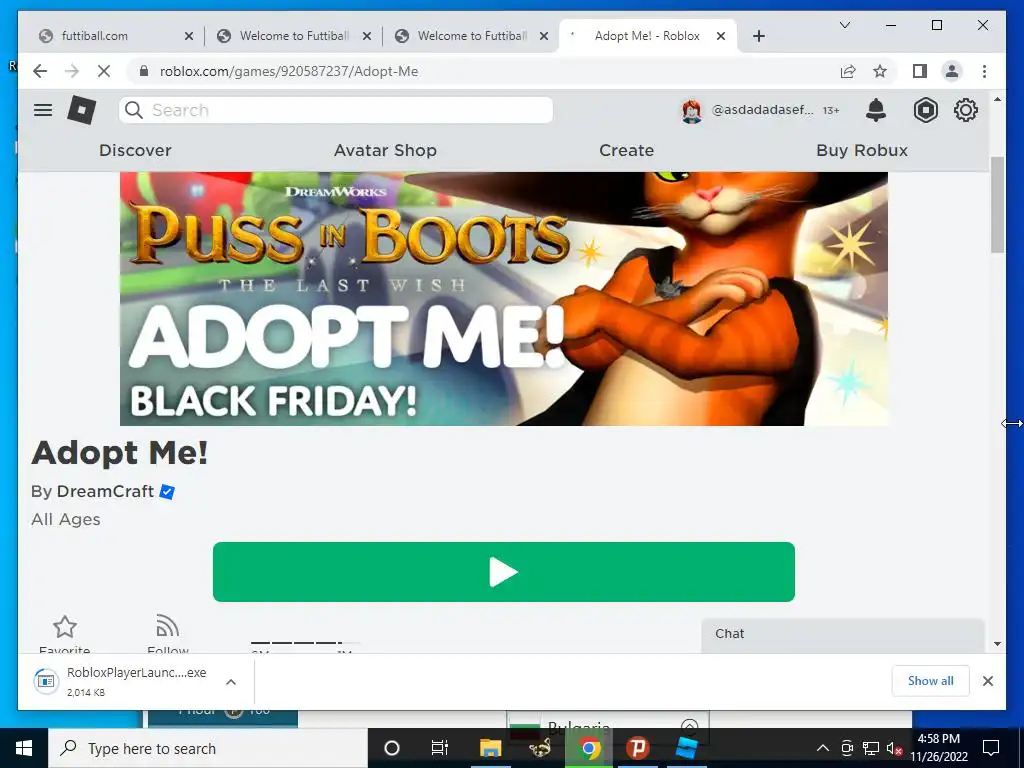Image resolution: width=1024 pixels, height=768 pixels.
Task: Open the Windows Start menu
Action: [24, 748]
